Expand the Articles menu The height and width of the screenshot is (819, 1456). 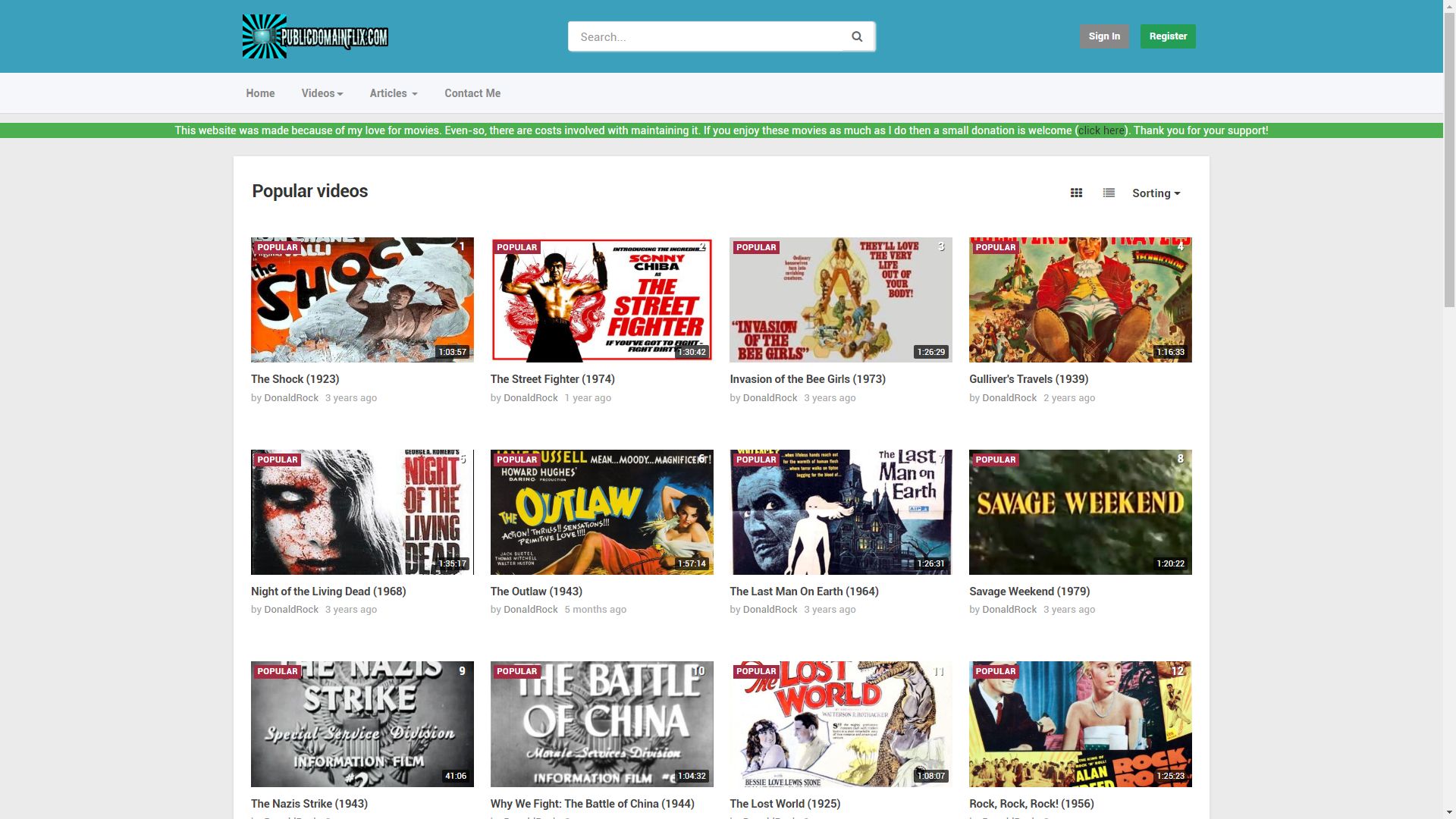tap(394, 93)
